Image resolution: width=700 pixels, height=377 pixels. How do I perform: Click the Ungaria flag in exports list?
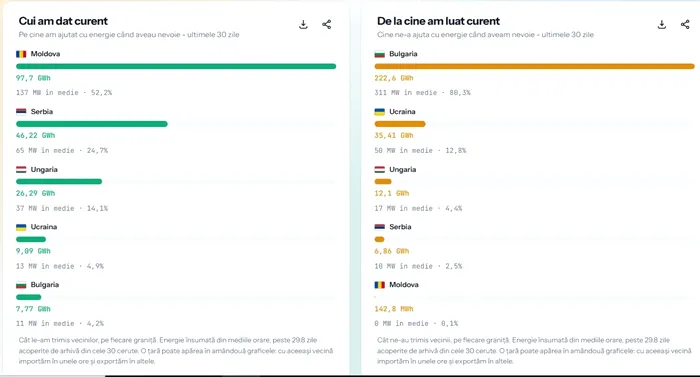tap(21, 170)
